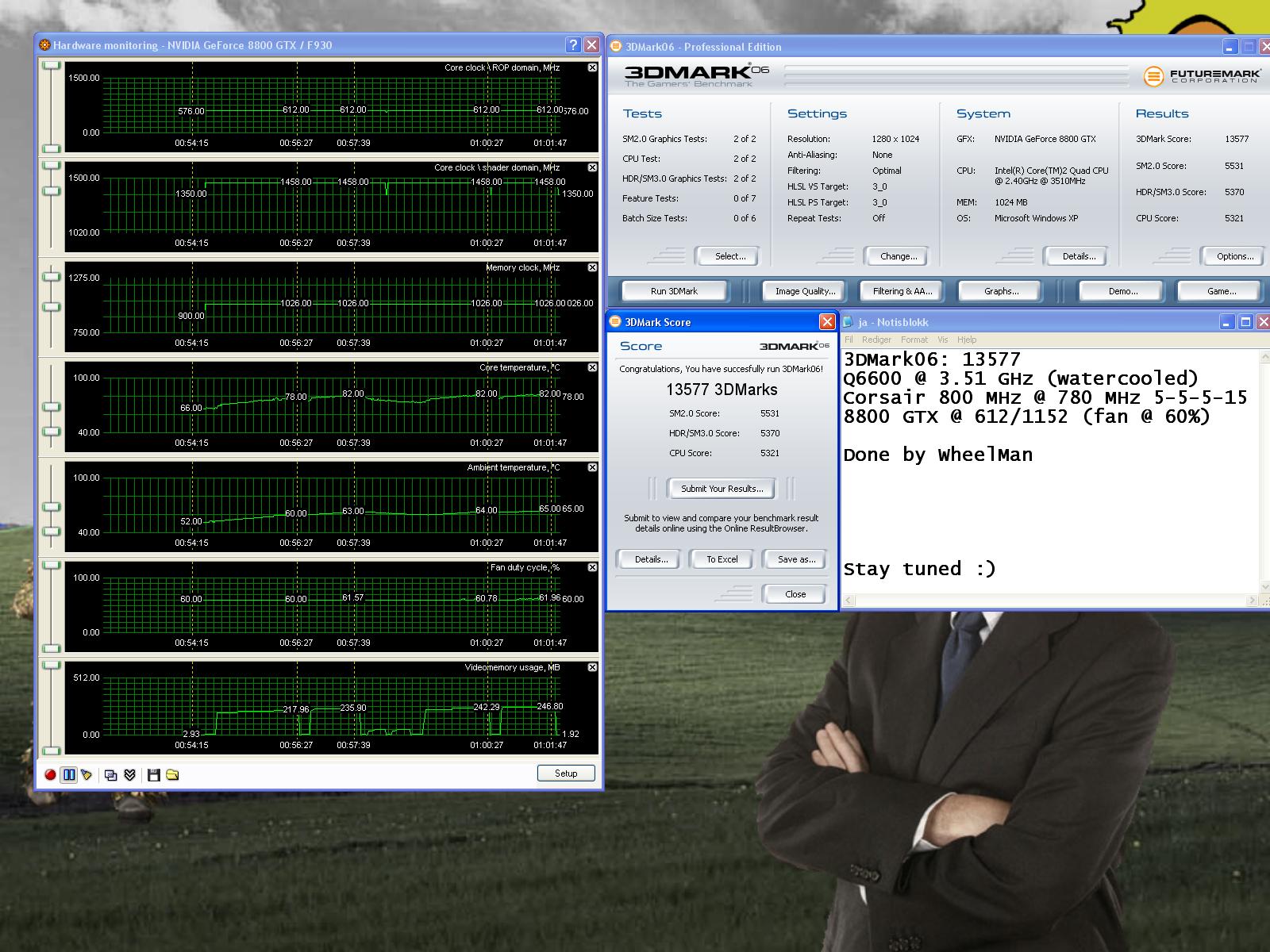Launch the Demo... button
This screenshot has width=1270, height=952.
pos(1122,291)
